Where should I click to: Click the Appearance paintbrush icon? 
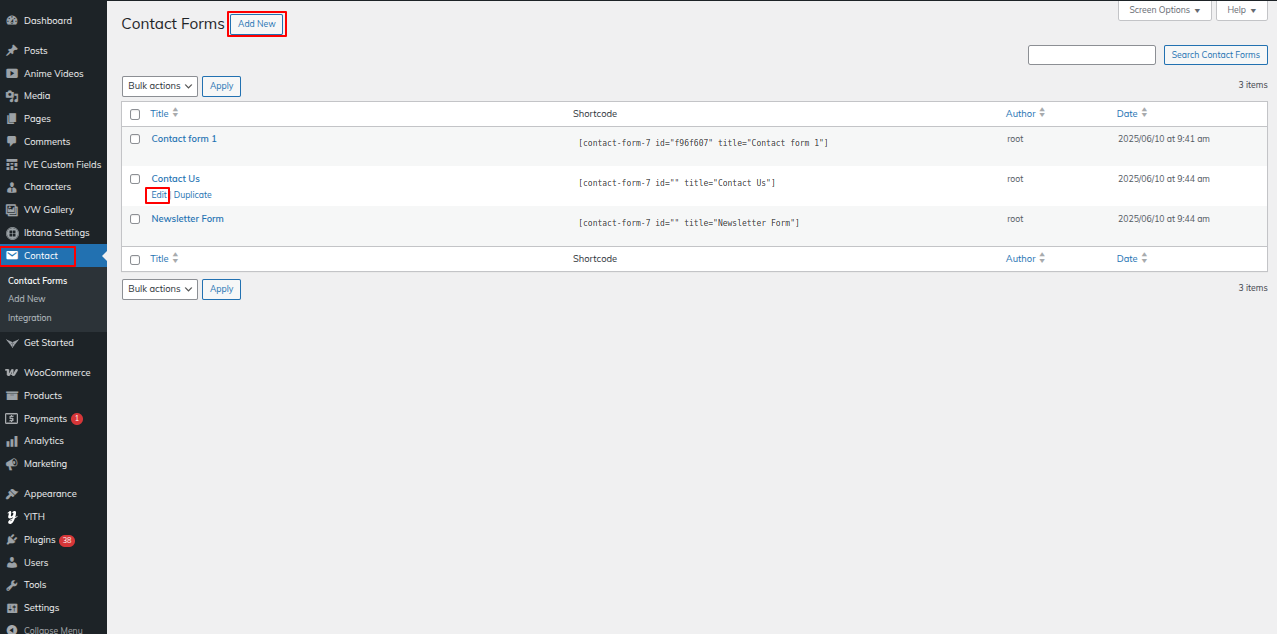click(x=12, y=494)
